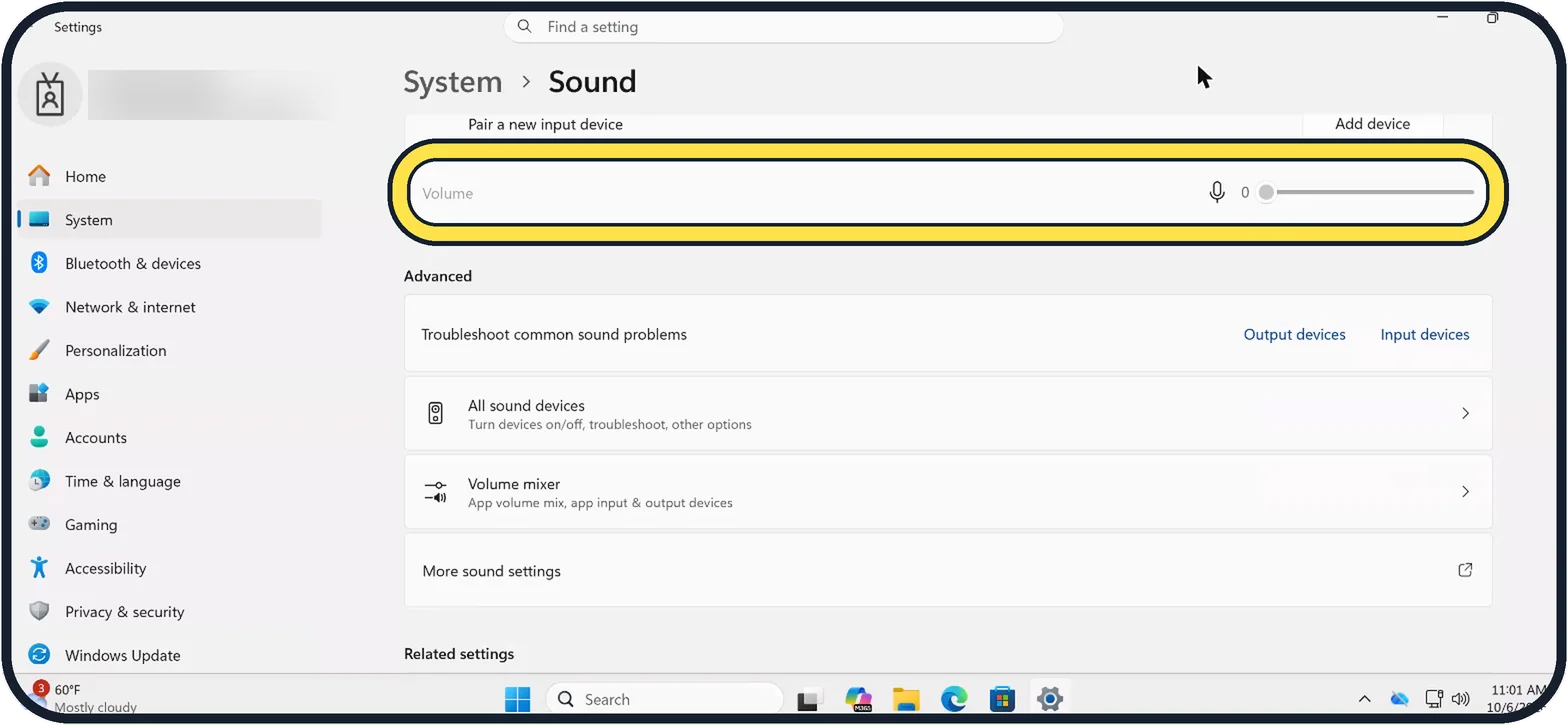Click the Home sidebar icon
Viewport: 1568px width, 725px height.
pos(39,176)
